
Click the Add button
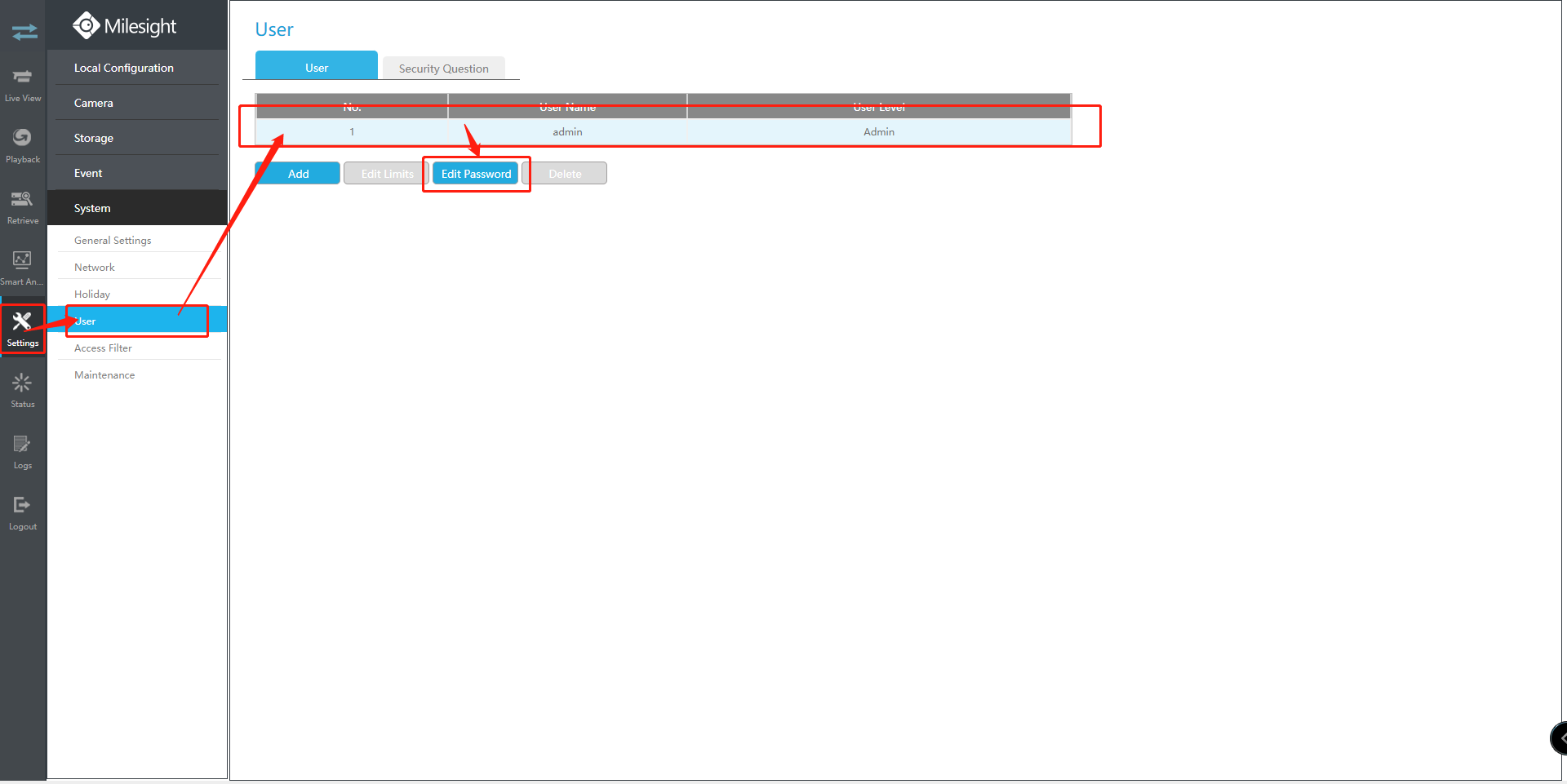(299, 174)
